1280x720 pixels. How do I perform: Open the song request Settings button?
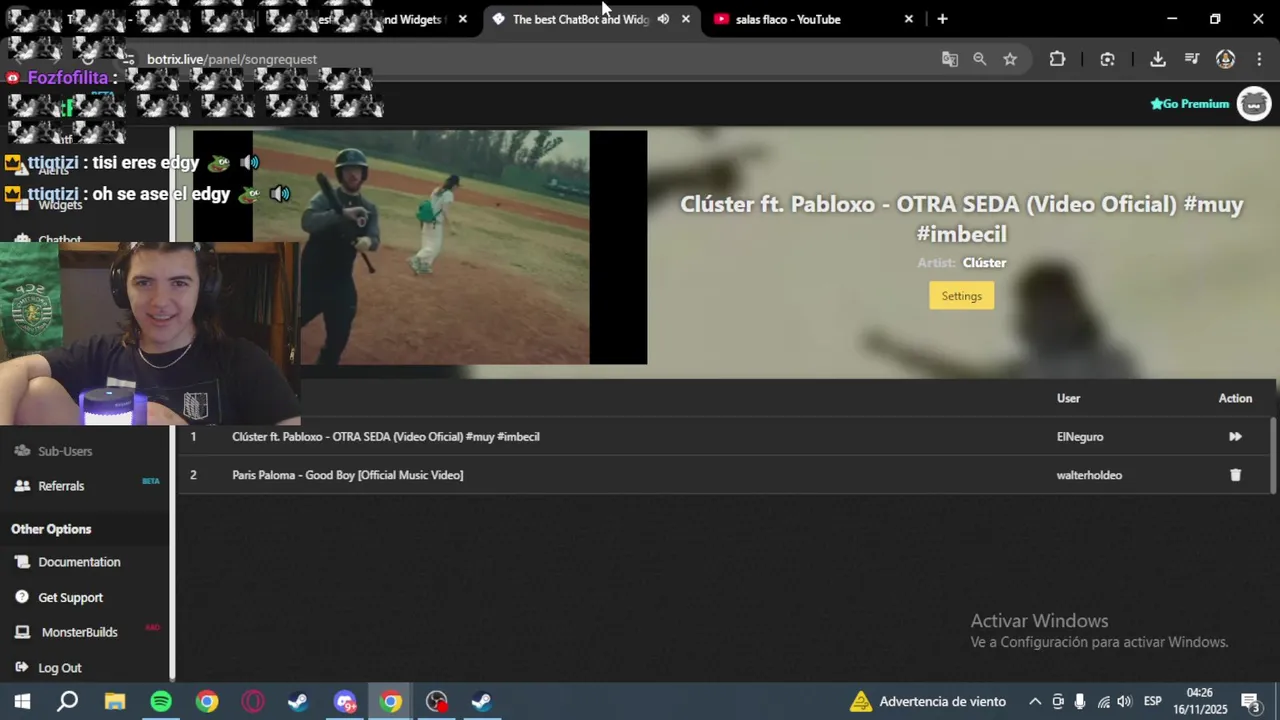click(961, 296)
